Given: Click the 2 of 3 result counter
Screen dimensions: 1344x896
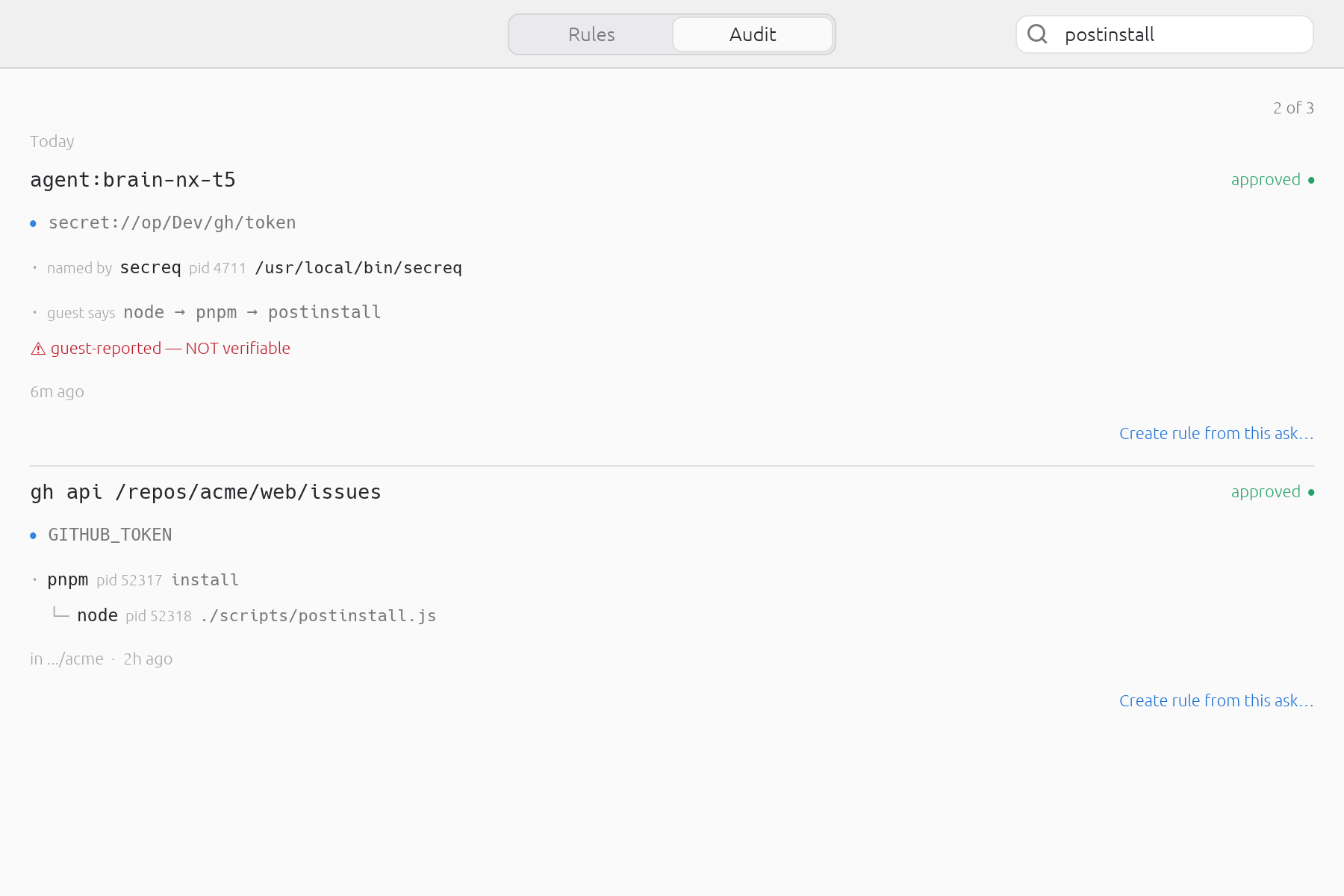Looking at the screenshot, I should pyautogui.click(x=1293, y=108).
